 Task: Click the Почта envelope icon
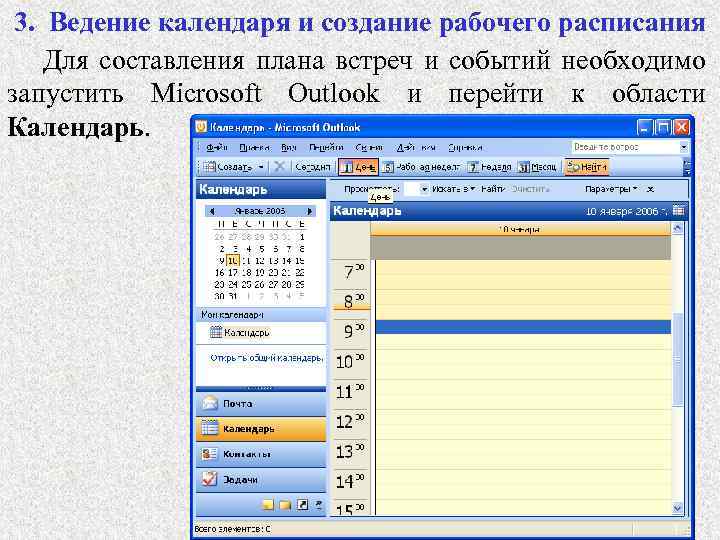tap(209, 404)
